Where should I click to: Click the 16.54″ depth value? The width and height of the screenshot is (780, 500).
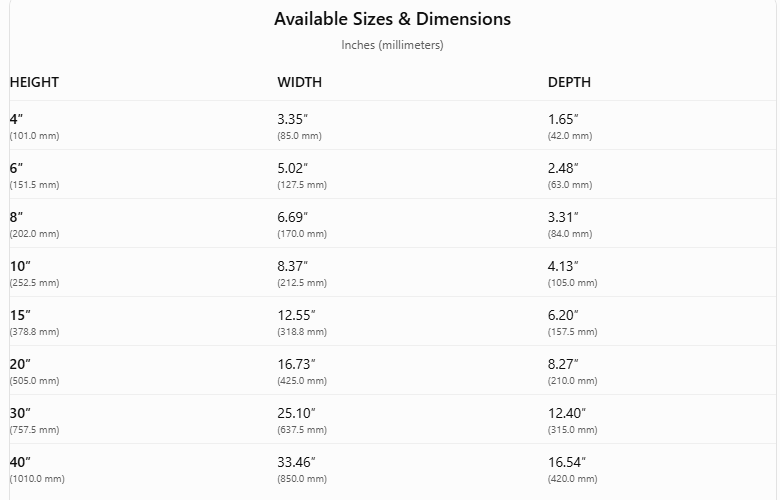(567, 462)
